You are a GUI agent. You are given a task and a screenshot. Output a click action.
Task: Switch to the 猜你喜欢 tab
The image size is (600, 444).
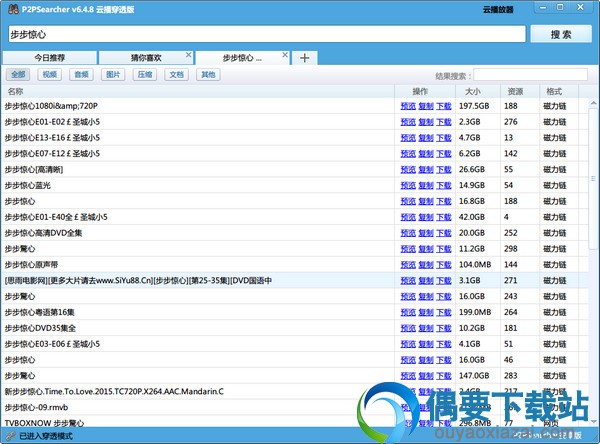tap(146, 58)
